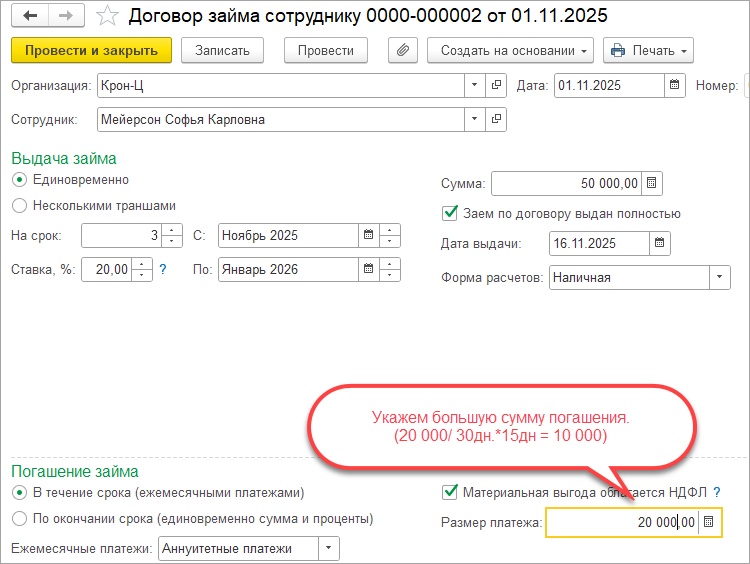Click the Погашение займа section heading
The height and width of the screenshot is (564, 750).
click(75, 471)
